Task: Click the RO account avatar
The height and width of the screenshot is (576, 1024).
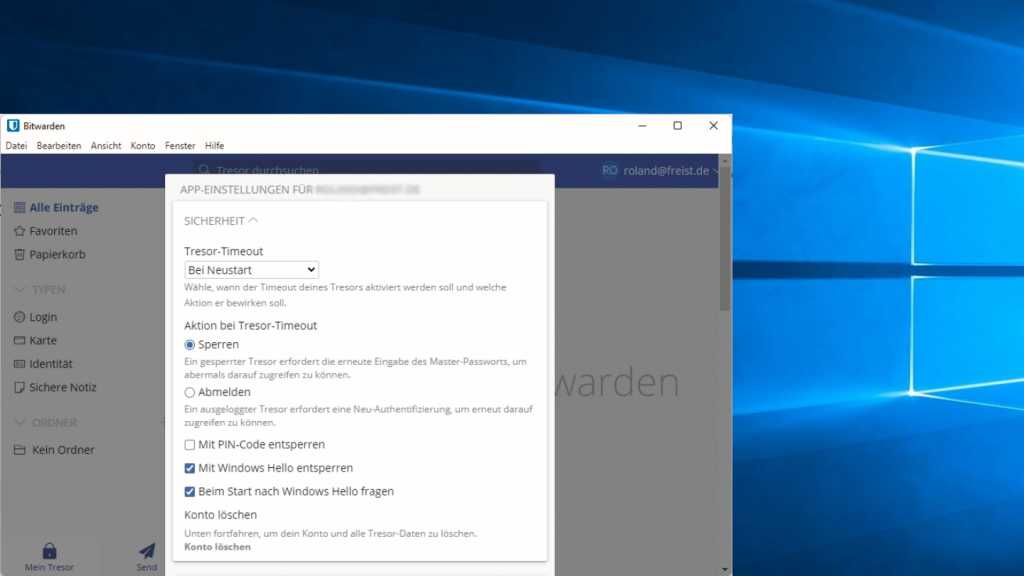Action: tap(609, 170)
